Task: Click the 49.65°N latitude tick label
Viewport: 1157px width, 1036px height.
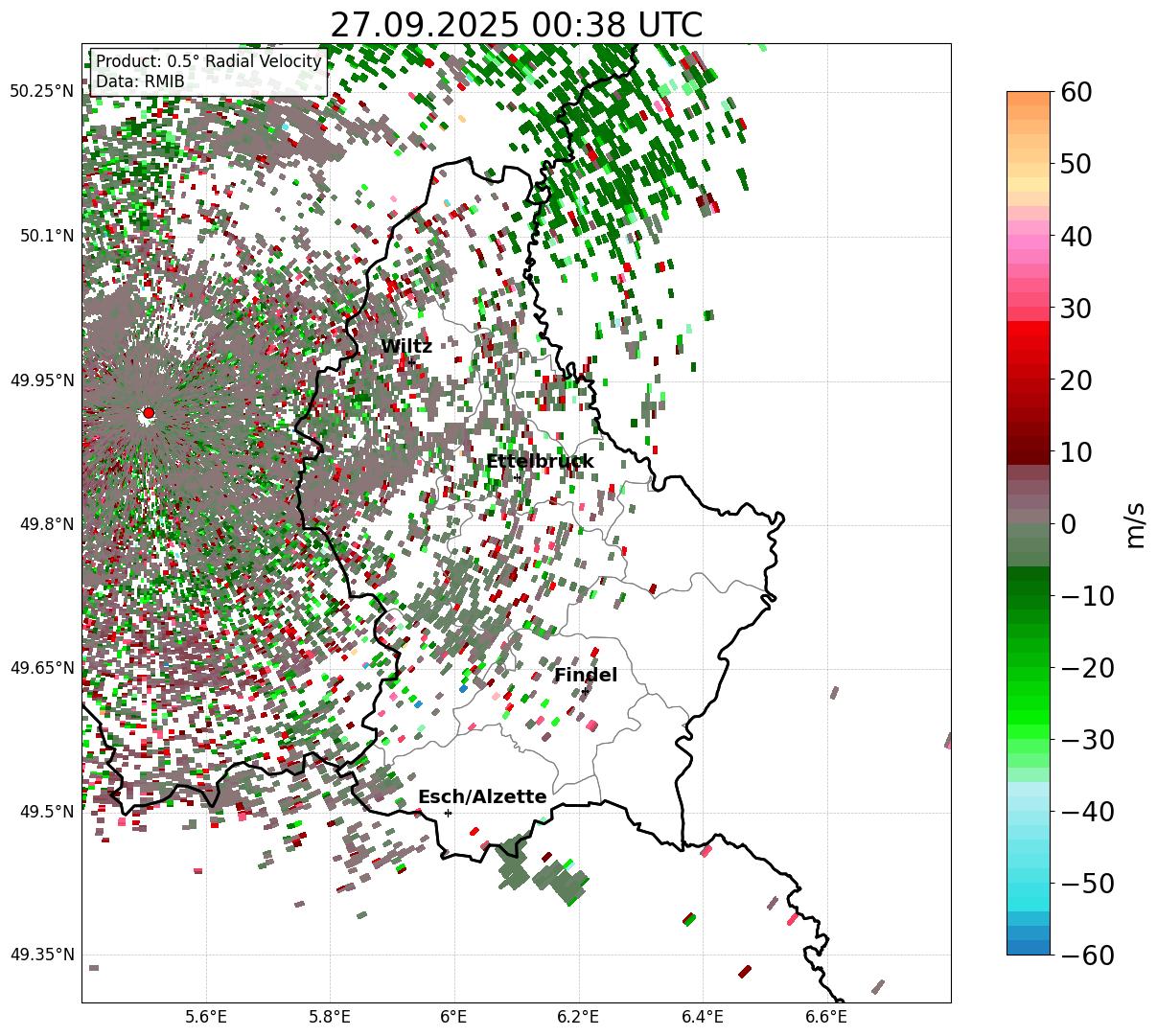Action: [x=42, y=668]
